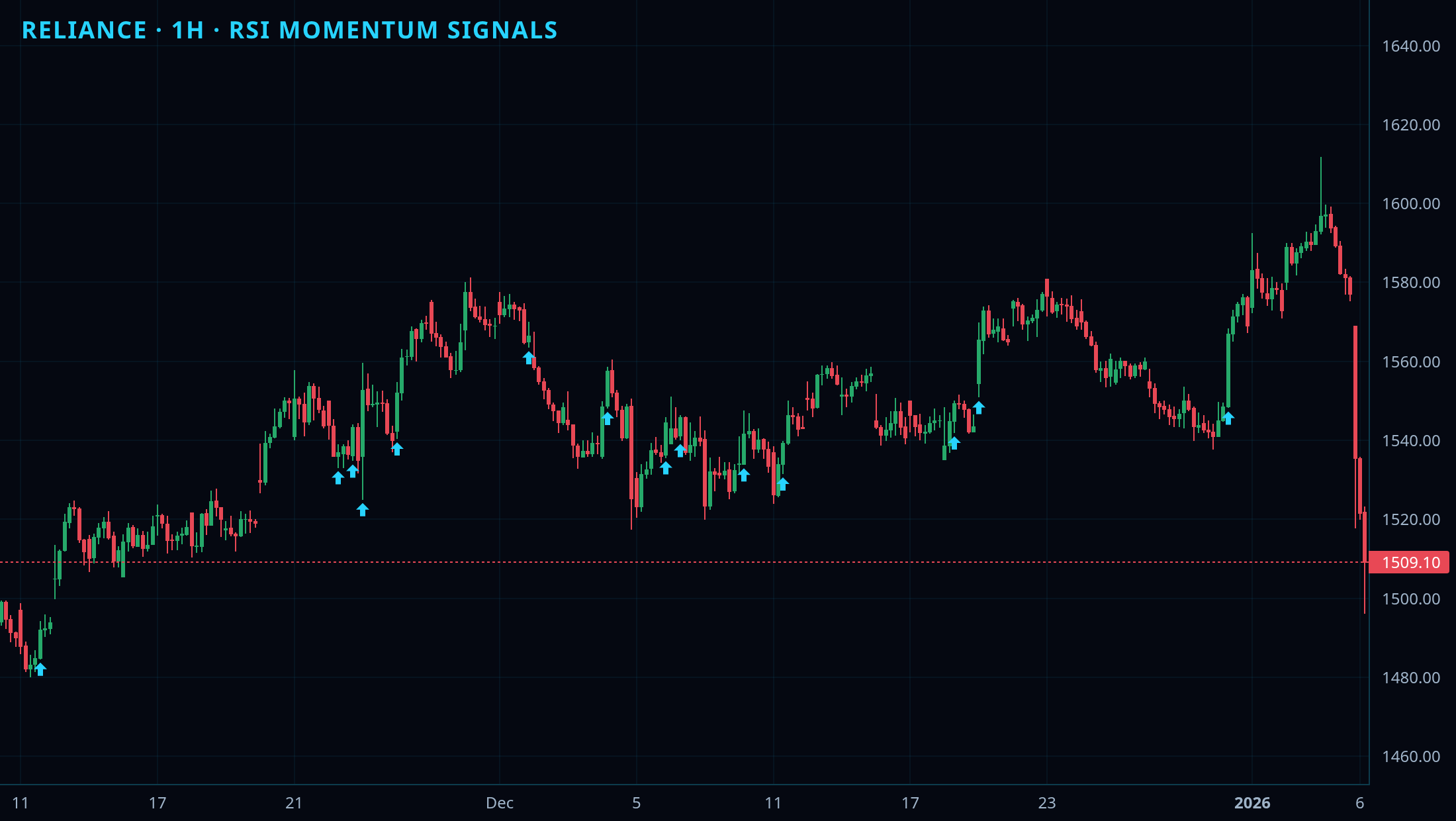Click the 5 date label on the time axis
This screenshot has height=821, width=1456.
(637, 803)
